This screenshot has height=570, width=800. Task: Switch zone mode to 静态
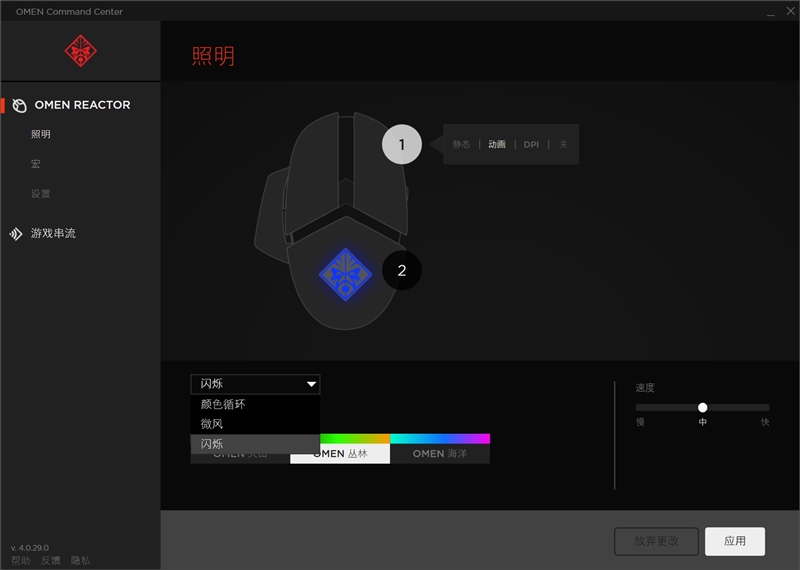pyautogui.click(x=461, y=144)
